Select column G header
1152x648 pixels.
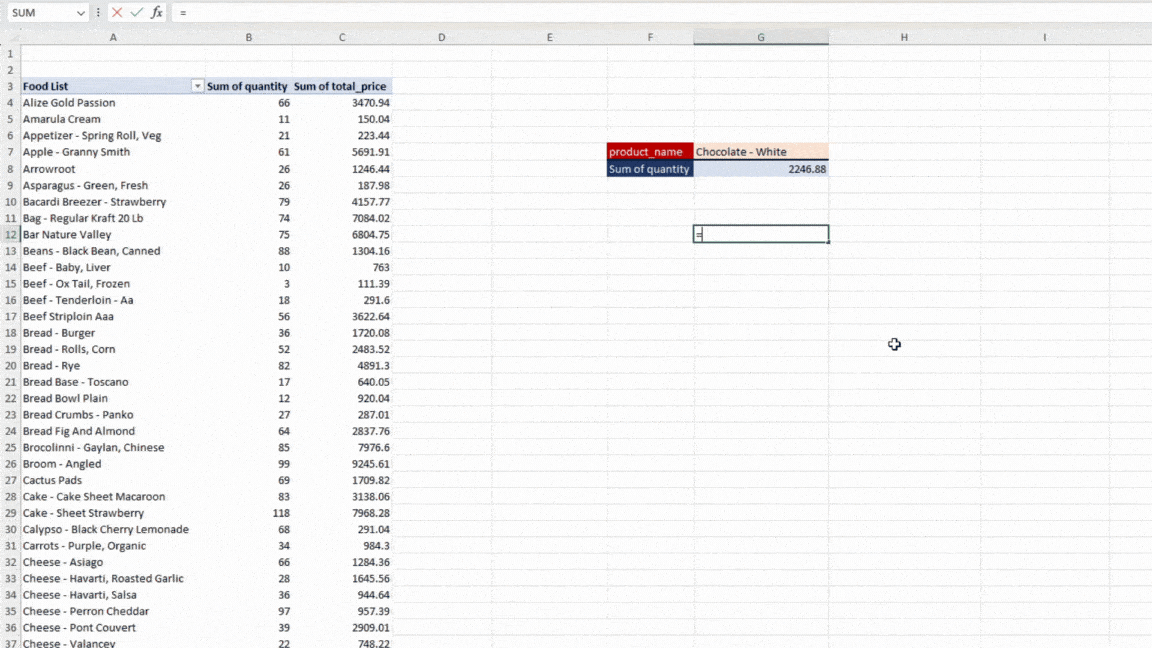coord(760,37)
